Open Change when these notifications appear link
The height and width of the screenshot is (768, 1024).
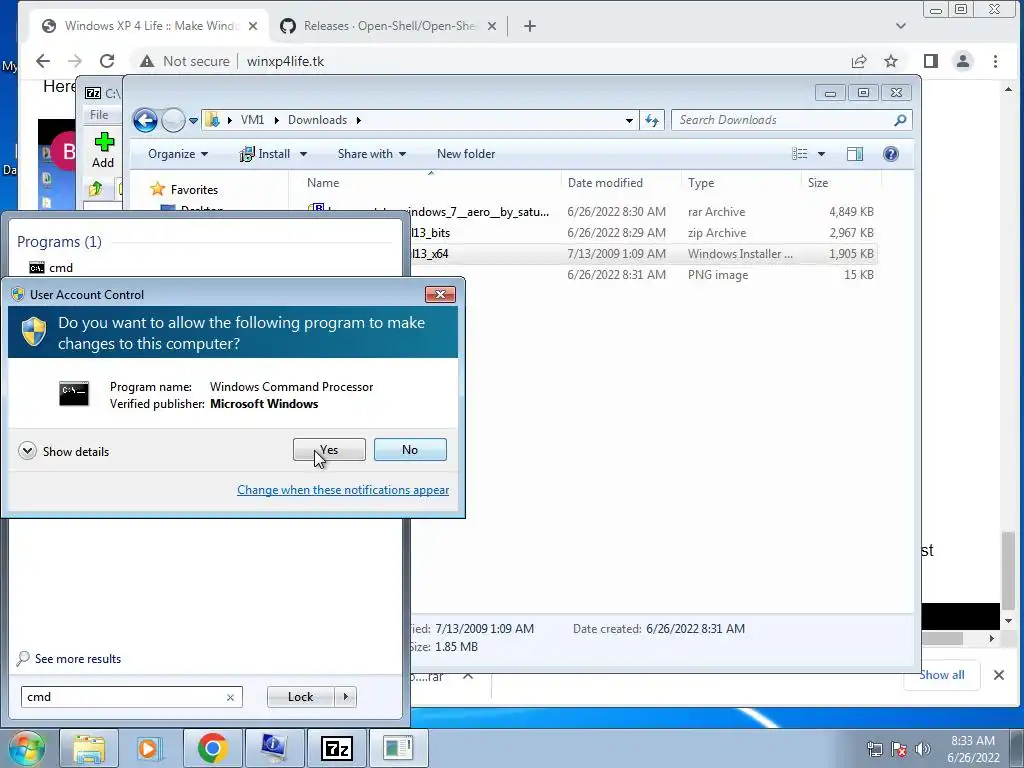coord(343,490)
